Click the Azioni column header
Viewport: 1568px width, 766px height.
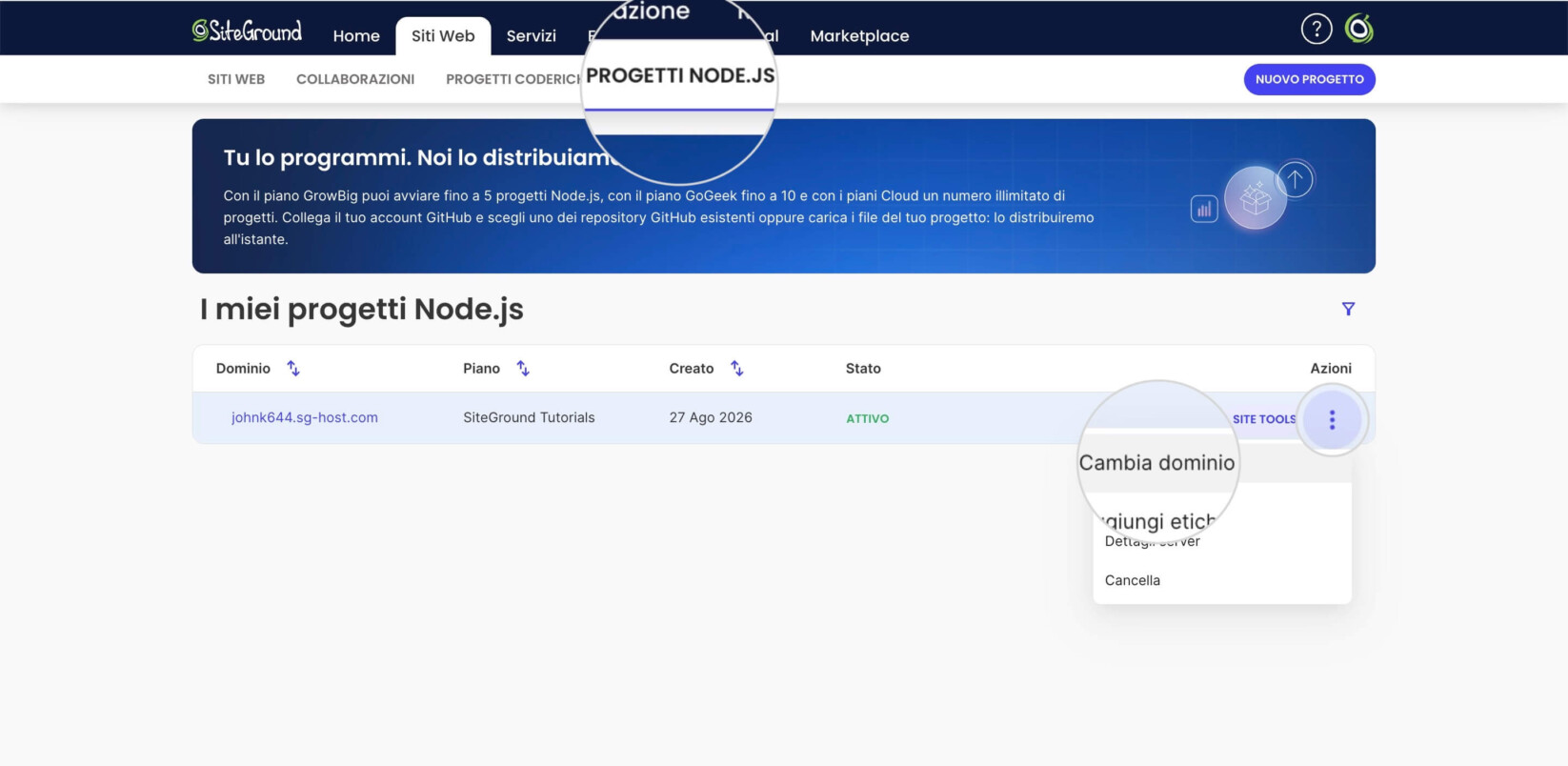coord(1331,369)
